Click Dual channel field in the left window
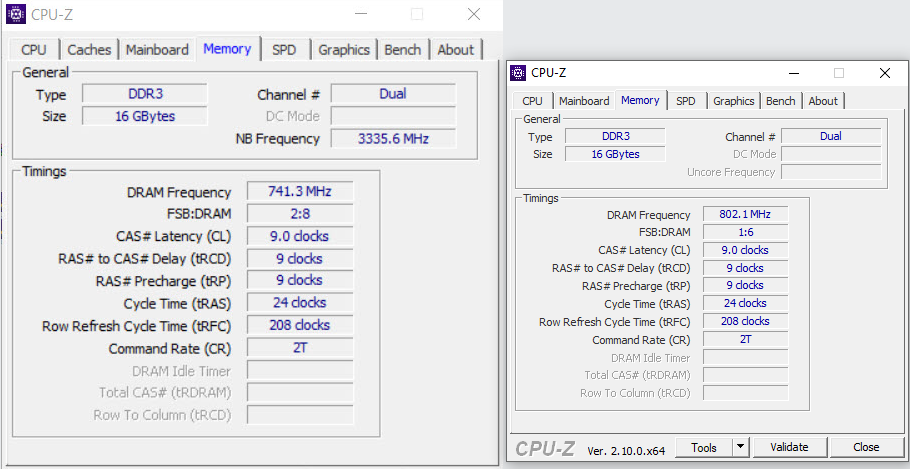The height and width of the screenshot is (469, 910). click(393, 94)
